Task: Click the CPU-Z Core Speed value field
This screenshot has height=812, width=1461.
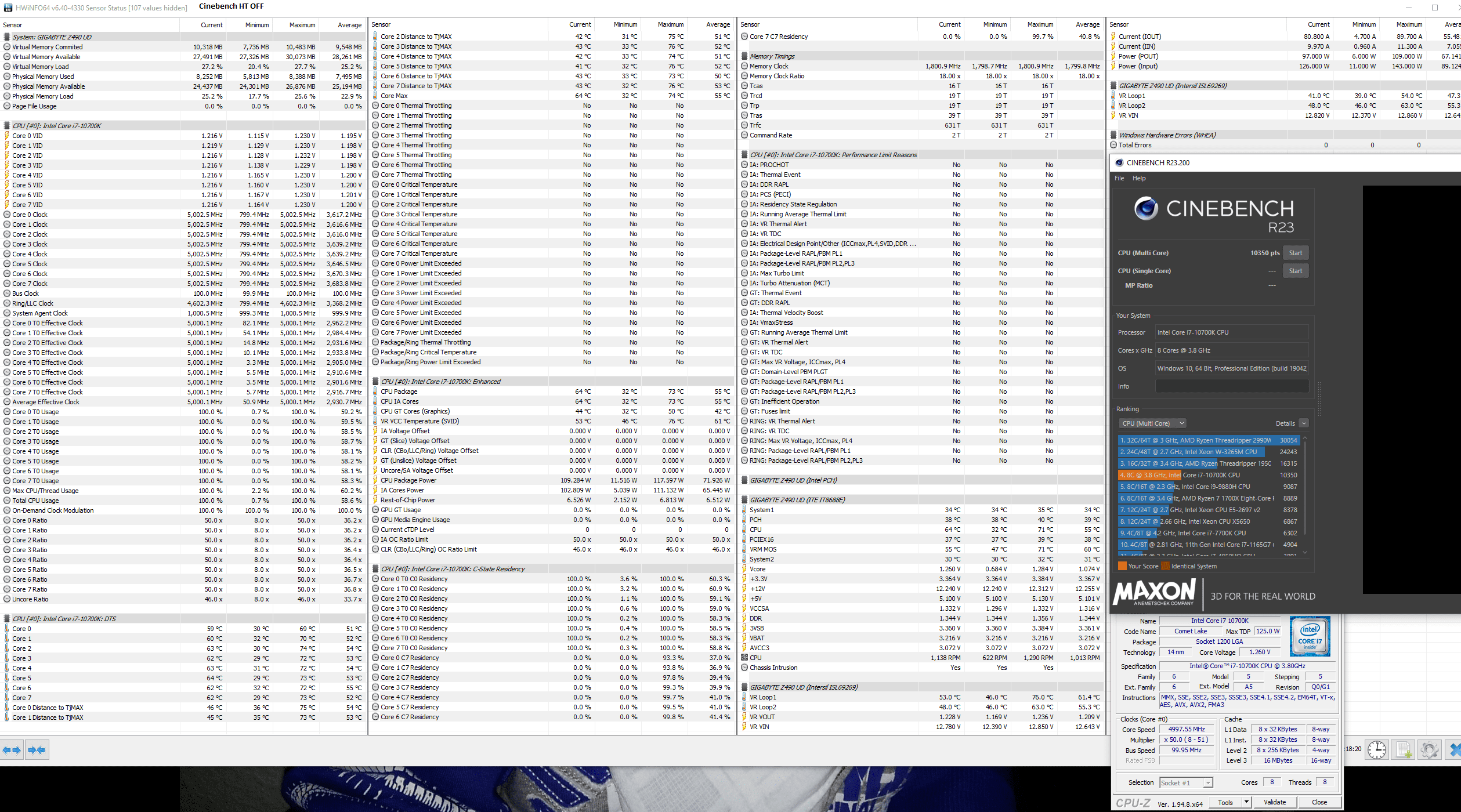Action: click(1187, 730)
